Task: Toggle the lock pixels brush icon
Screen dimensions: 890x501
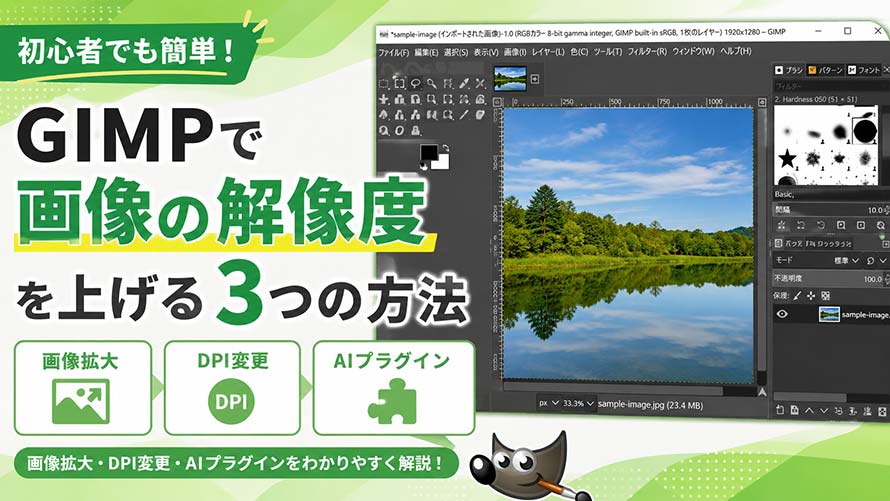Action: (x=797, y=296)
